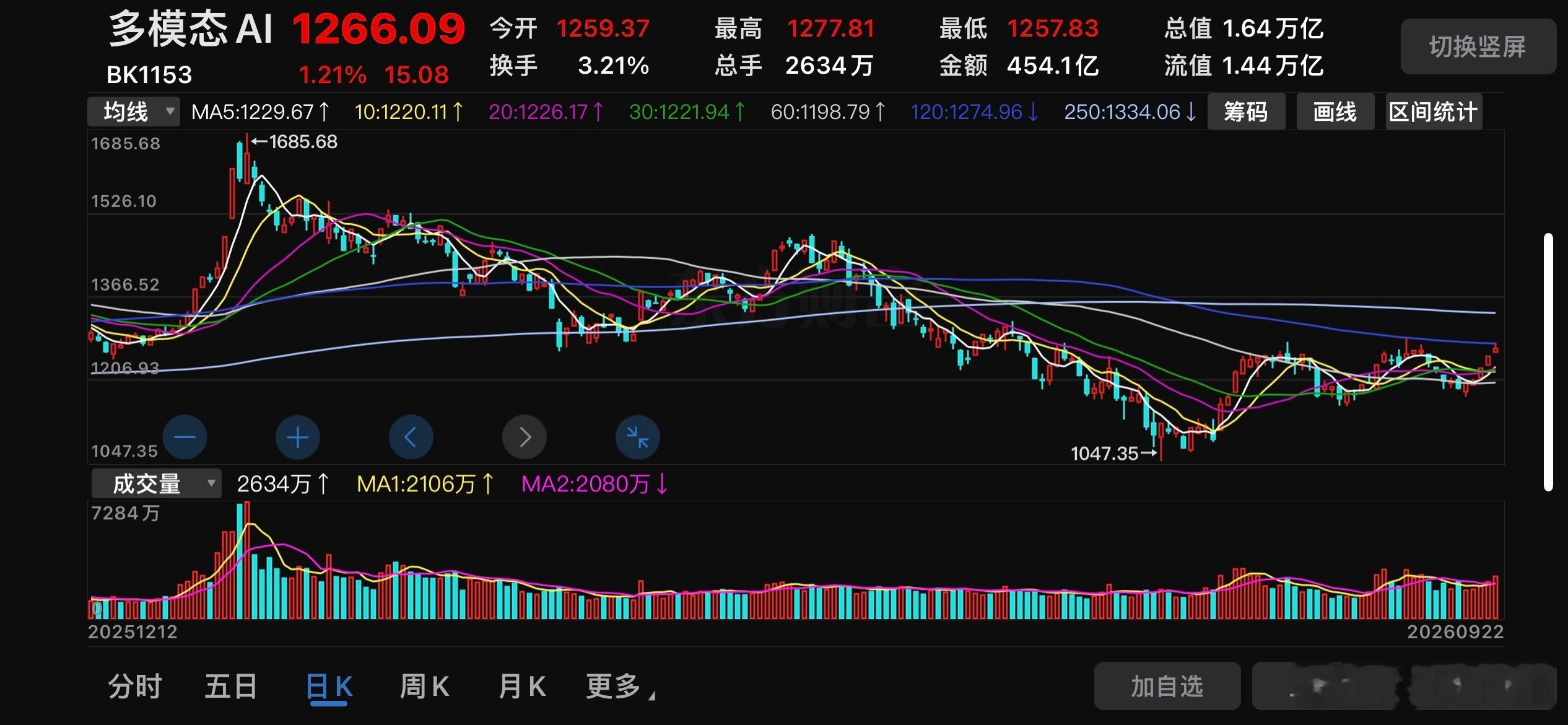Expand the 更多 period options
The image size is (1568, 725).
pos(620,687)
